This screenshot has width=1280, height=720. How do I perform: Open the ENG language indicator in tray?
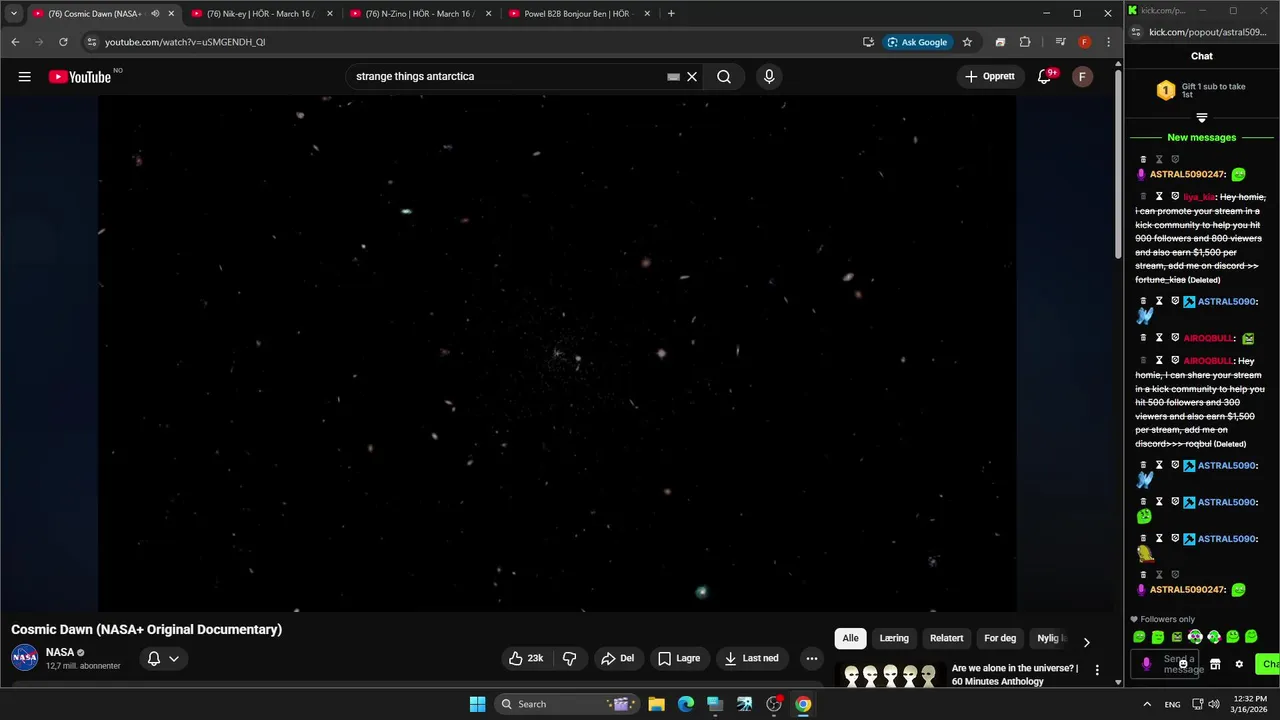[x=1172, y=704]
